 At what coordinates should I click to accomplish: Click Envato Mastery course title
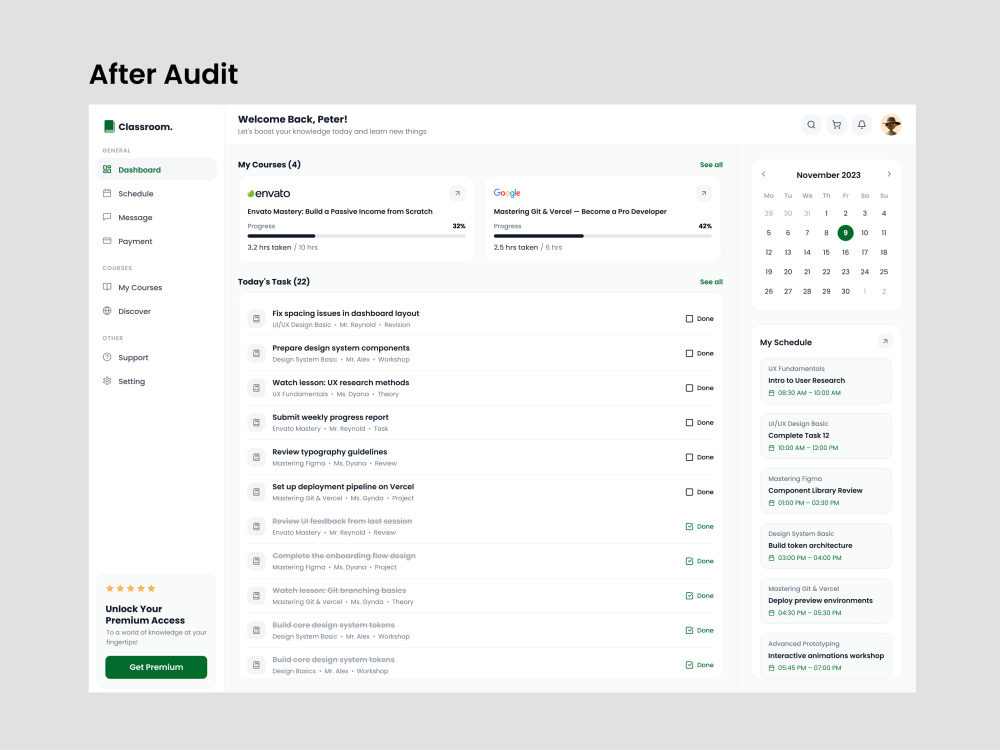tap(340, 212)
